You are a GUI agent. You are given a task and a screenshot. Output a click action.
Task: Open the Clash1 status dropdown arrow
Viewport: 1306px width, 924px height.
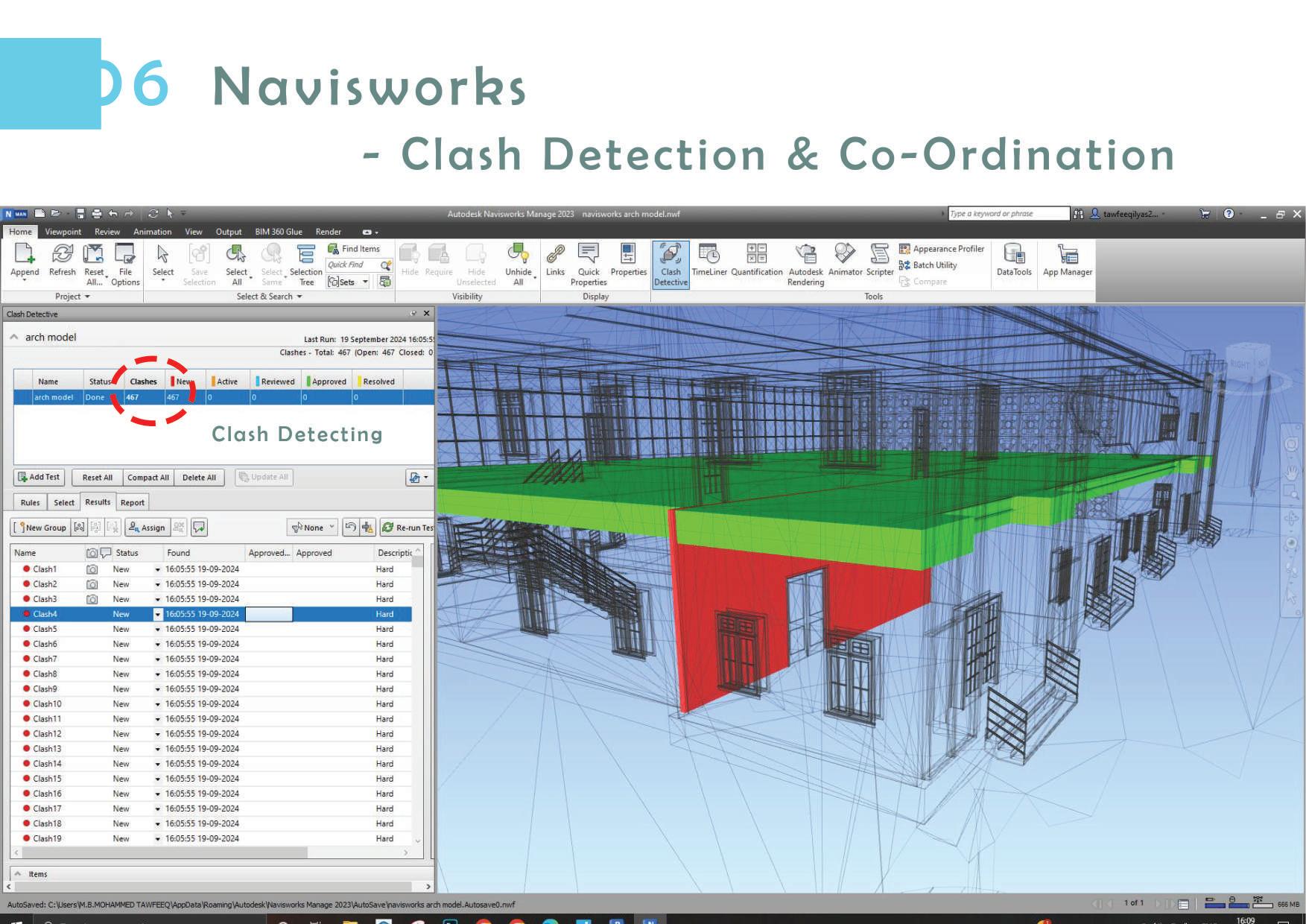(x=157, y=569)
